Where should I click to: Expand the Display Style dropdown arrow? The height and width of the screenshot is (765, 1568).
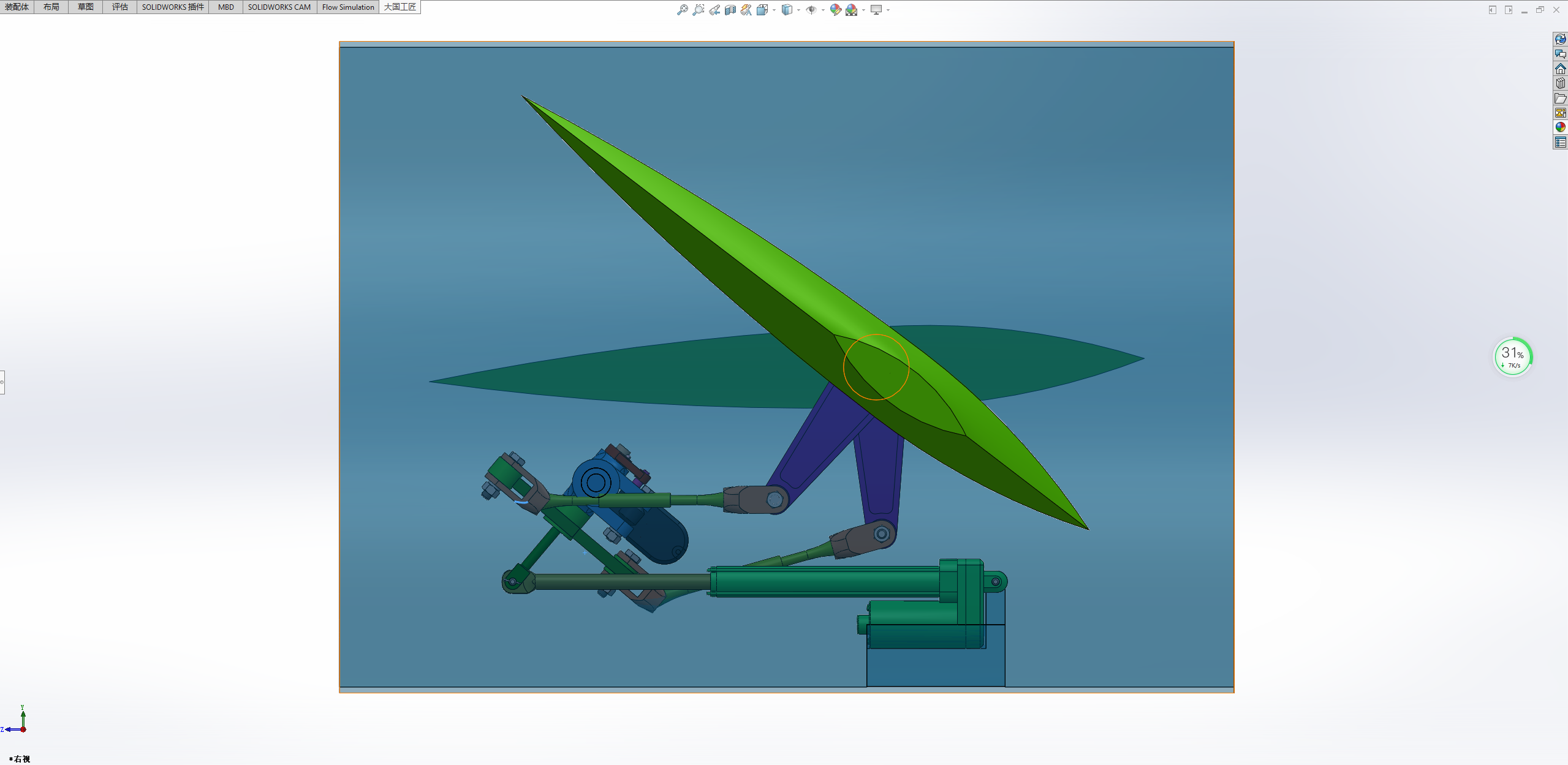tap(798, 10)
